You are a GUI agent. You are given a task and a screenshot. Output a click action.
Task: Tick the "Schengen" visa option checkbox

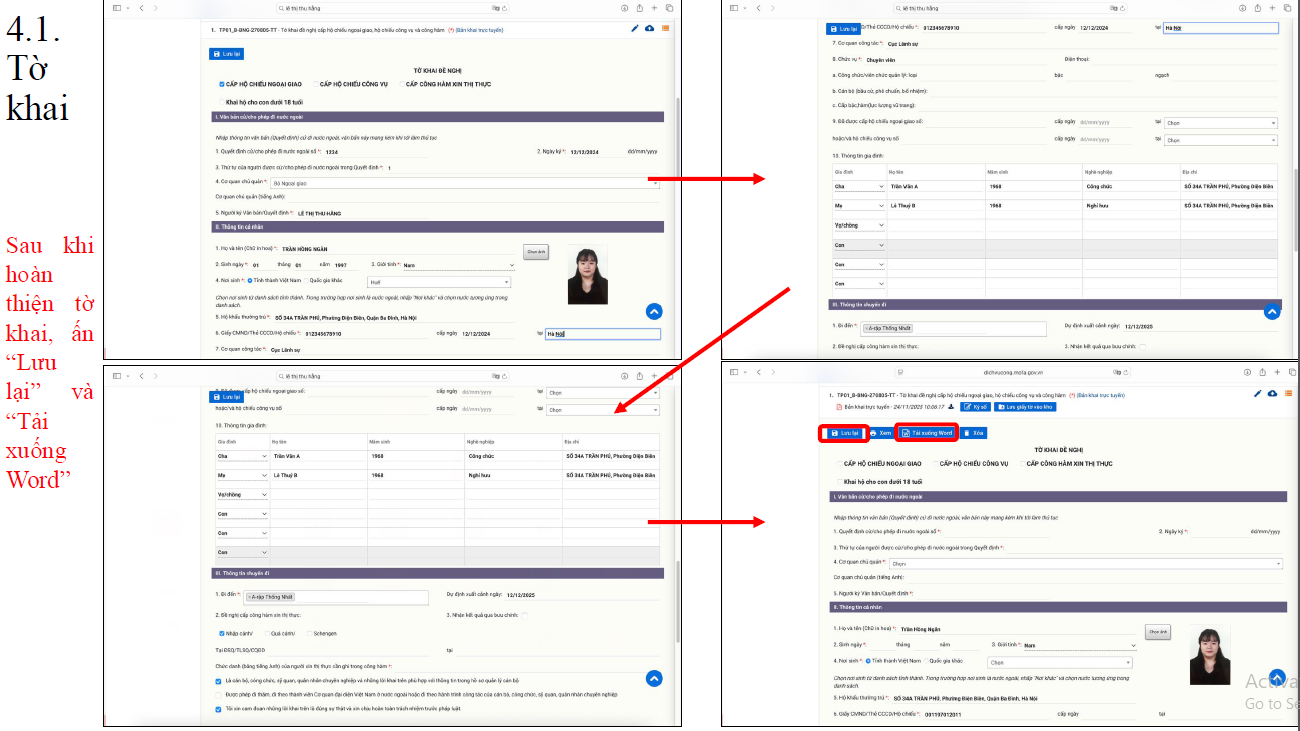(308, 633)
